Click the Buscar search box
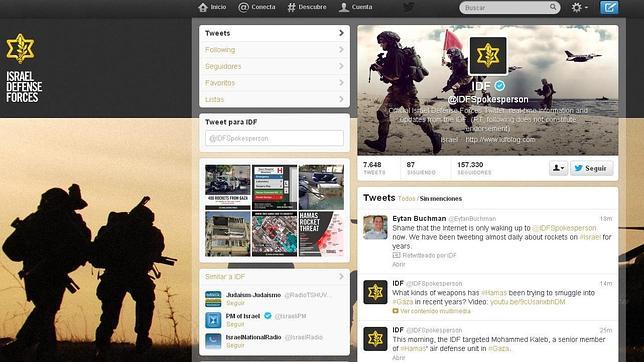Viewport: 644px width, 362px height. point(510,7)
